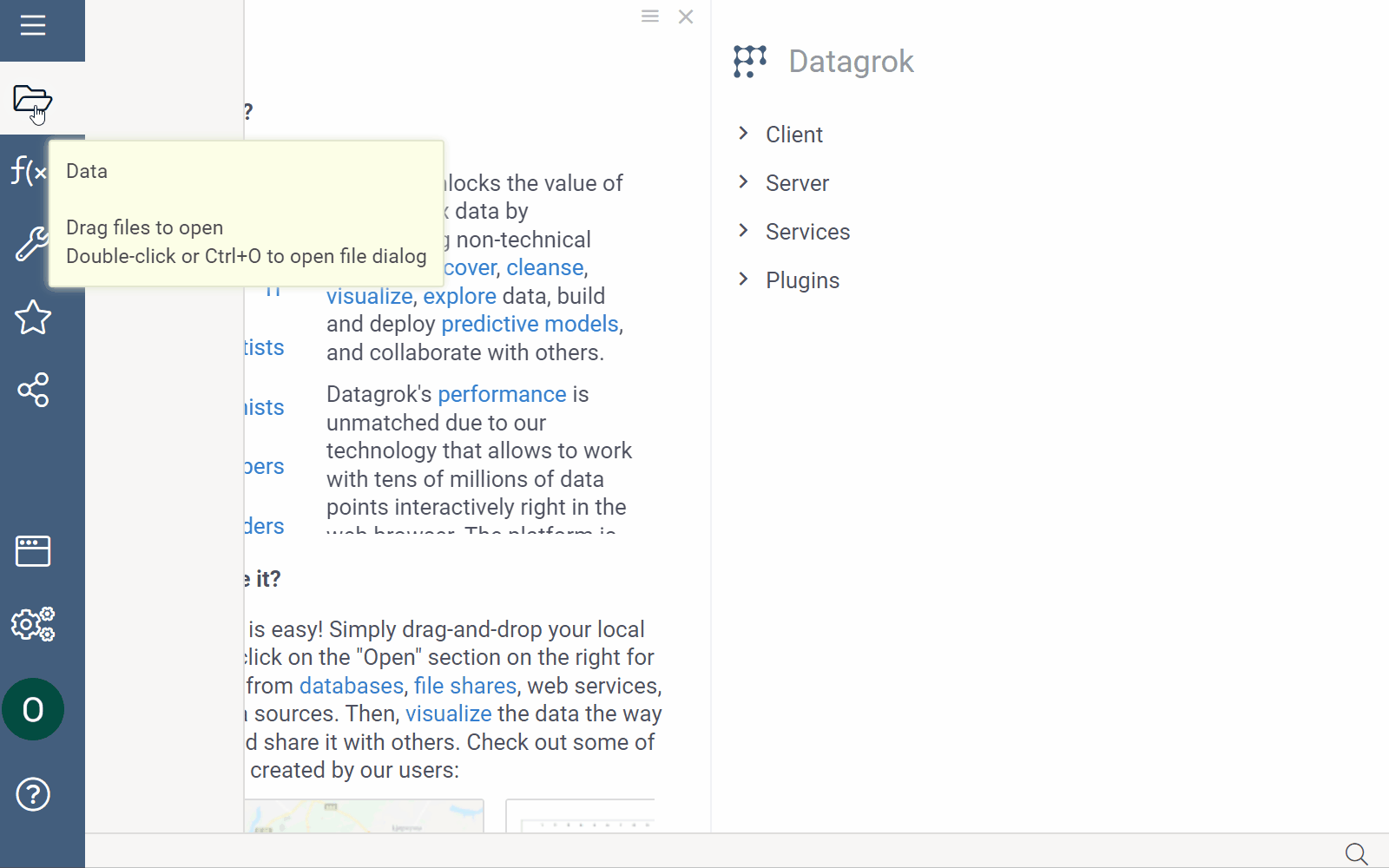Open Datagrok settings gears

point(32,624)
